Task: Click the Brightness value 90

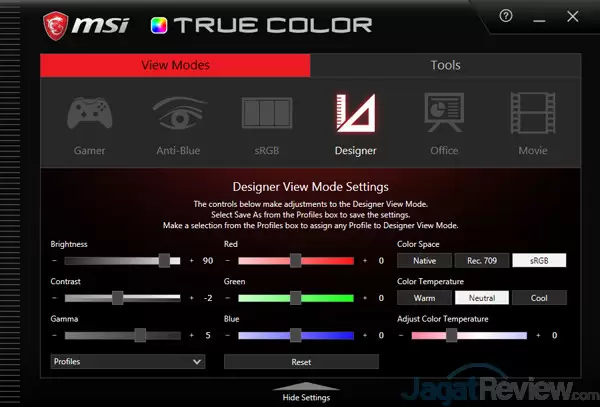Action: 208,261
